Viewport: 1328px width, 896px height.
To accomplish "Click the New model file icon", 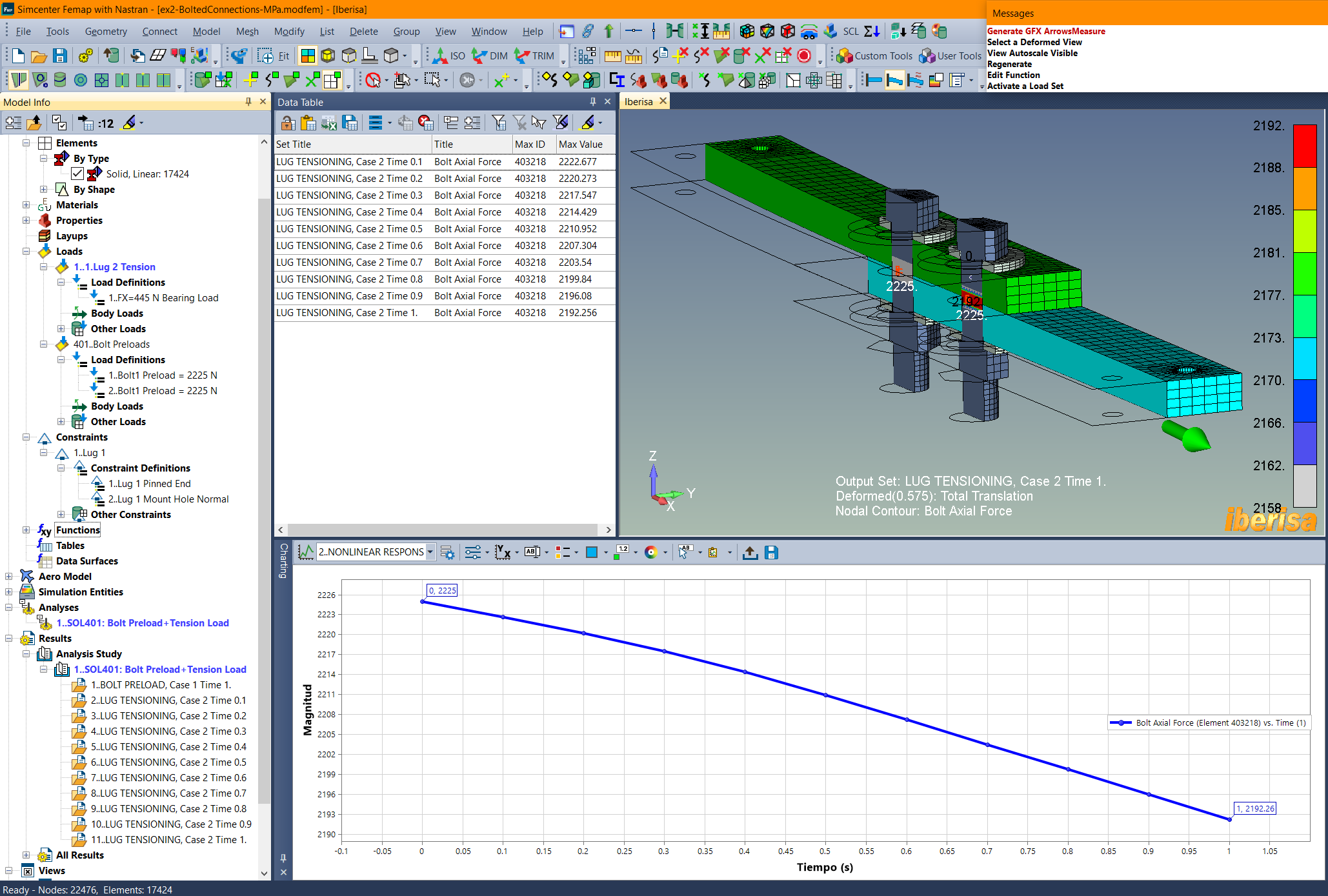I will coord(18,56).
